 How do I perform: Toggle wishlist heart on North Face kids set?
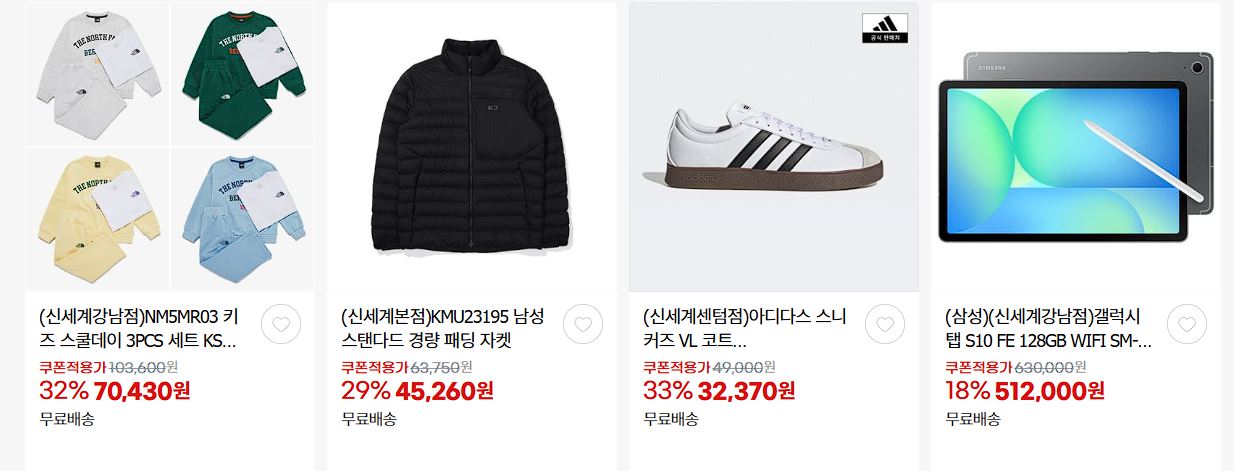281,324
